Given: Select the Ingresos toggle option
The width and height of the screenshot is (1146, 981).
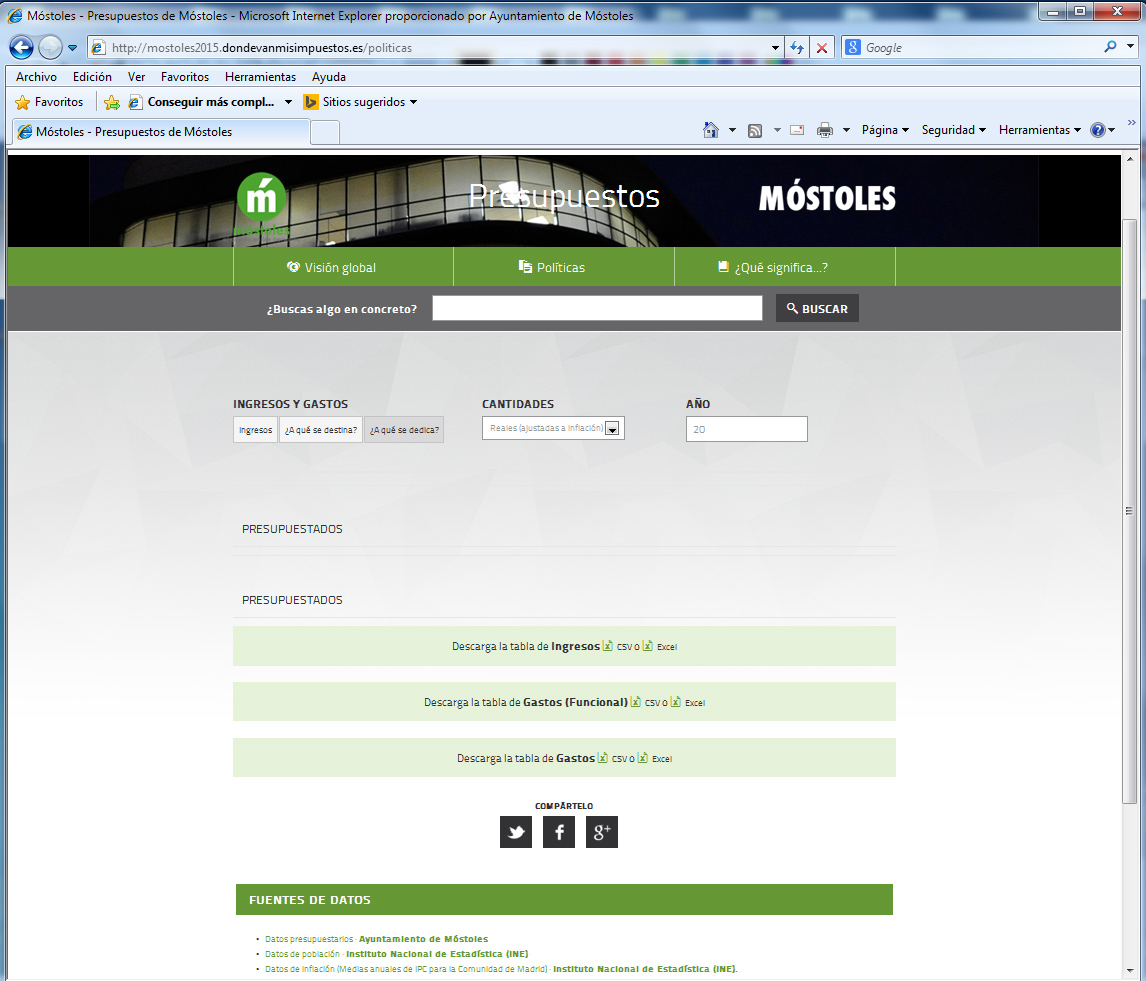Looking at the screenshot, I should 255,430.
